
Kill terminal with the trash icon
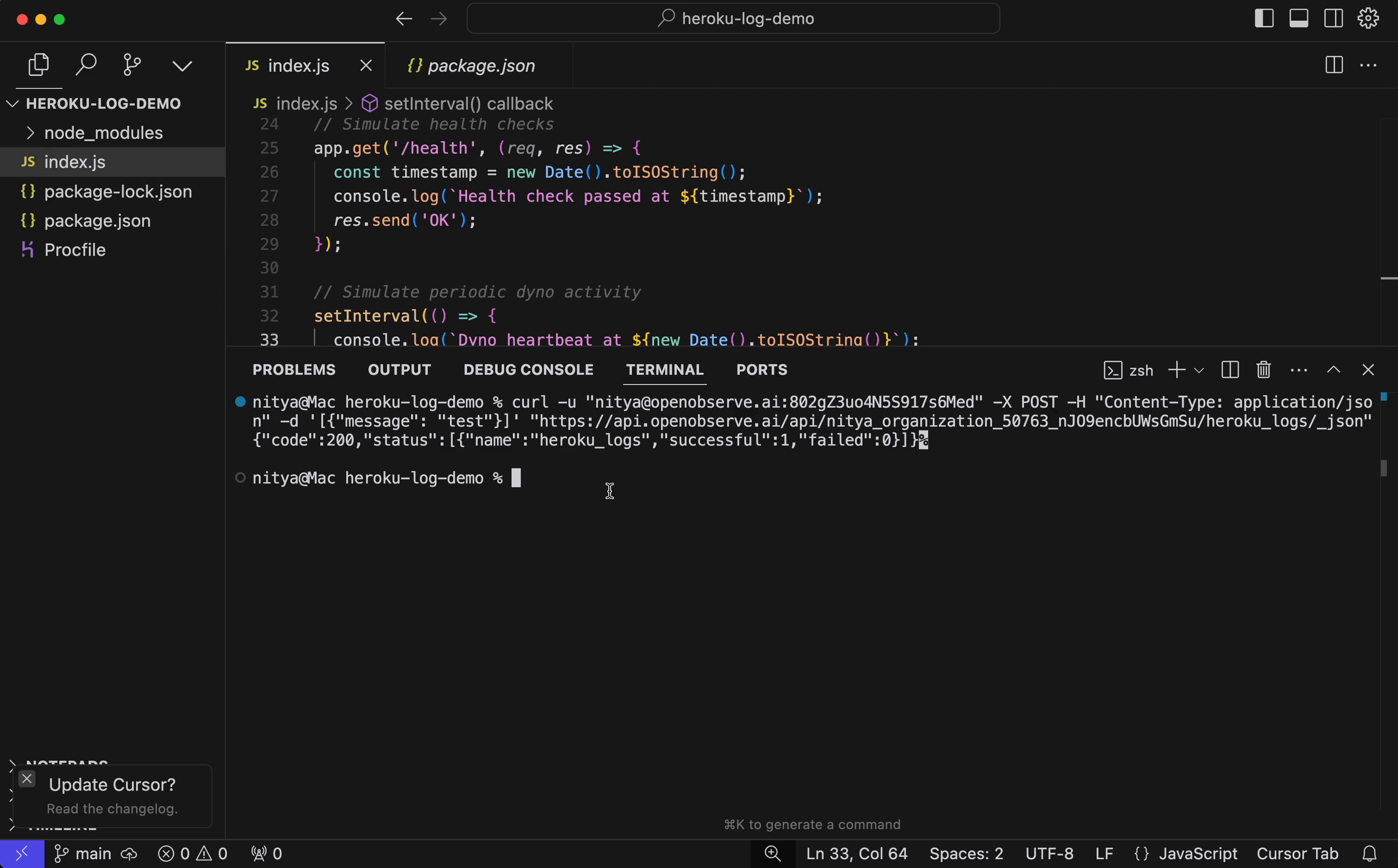[1264, 370]
